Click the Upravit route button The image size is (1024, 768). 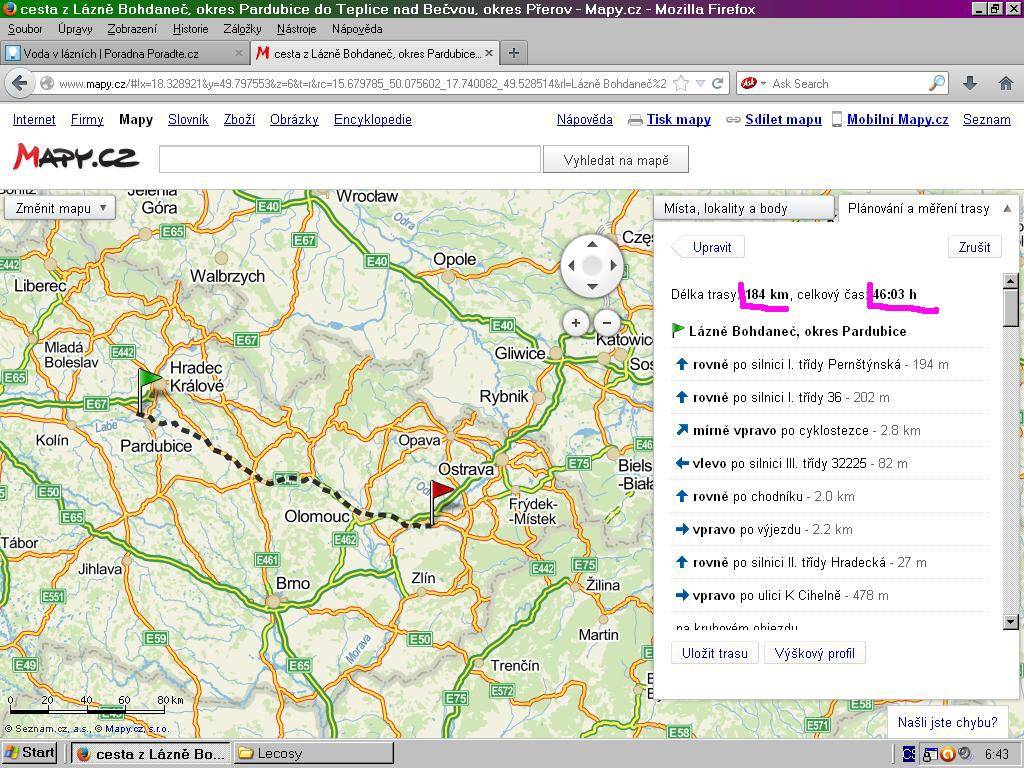coord(708,248)
